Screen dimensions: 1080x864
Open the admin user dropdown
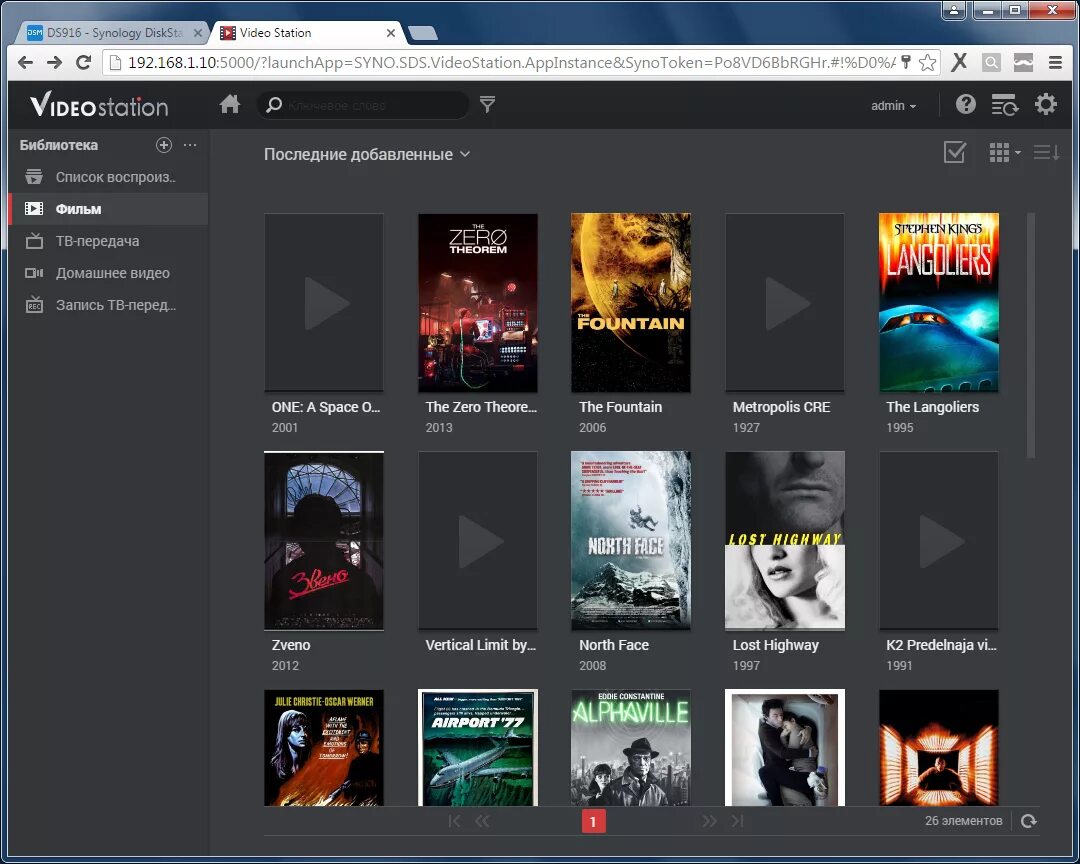(x=893, y=105)
